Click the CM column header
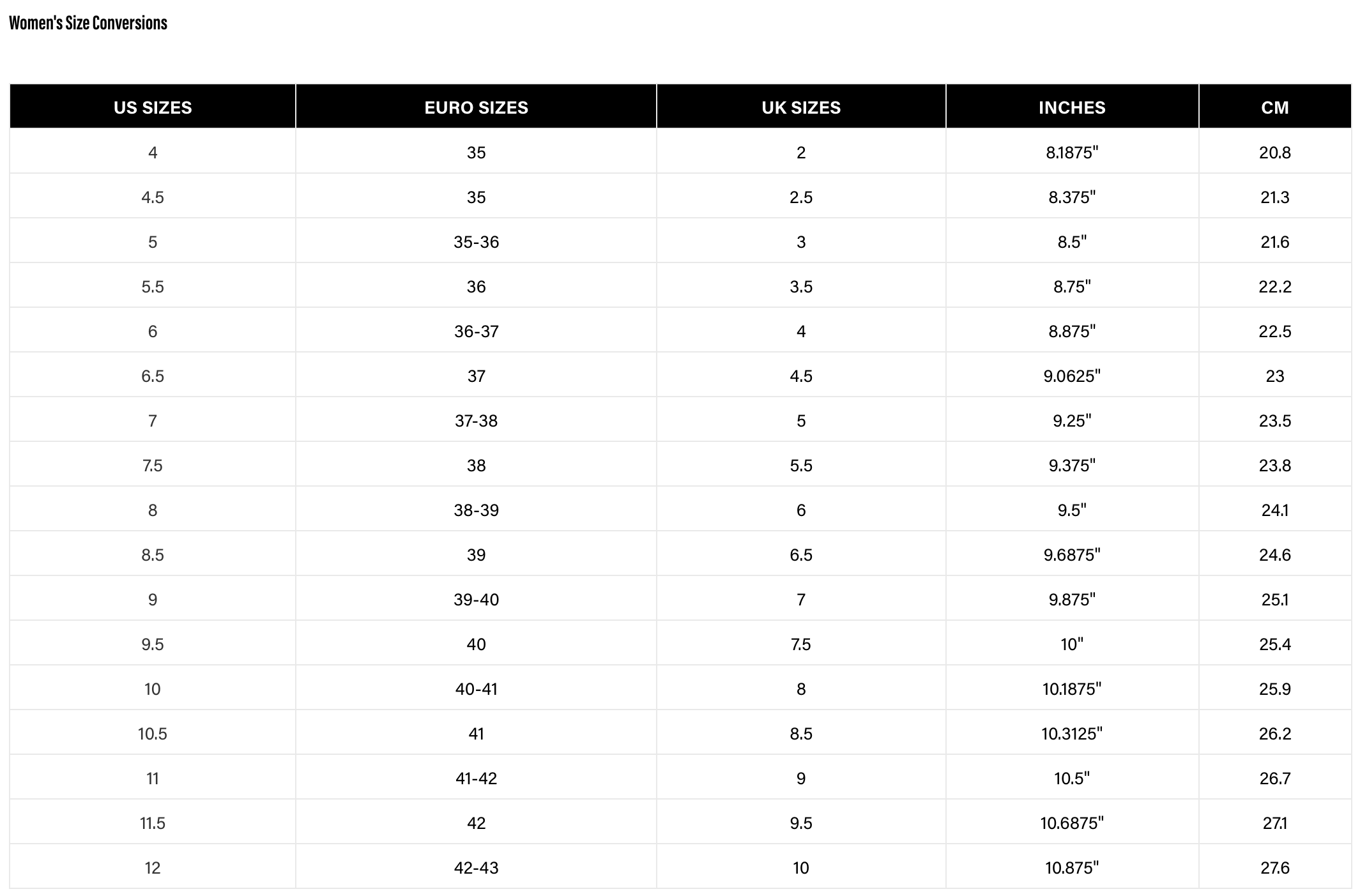The width and height of the screenshot is (1360, 896). pyautogui.click(x=1274, y=107)
